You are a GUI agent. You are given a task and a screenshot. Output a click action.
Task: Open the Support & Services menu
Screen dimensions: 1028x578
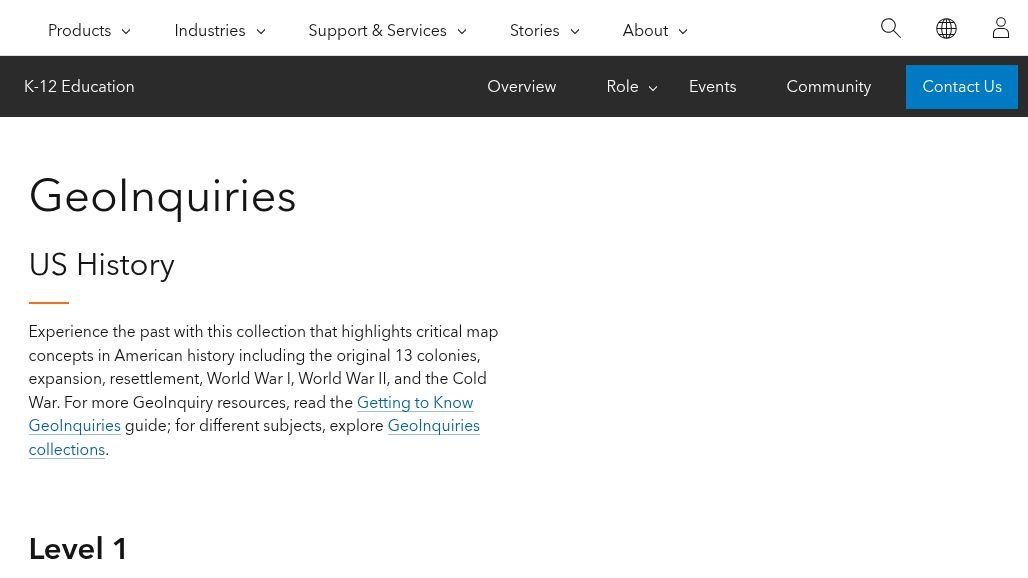coord(377,31)
